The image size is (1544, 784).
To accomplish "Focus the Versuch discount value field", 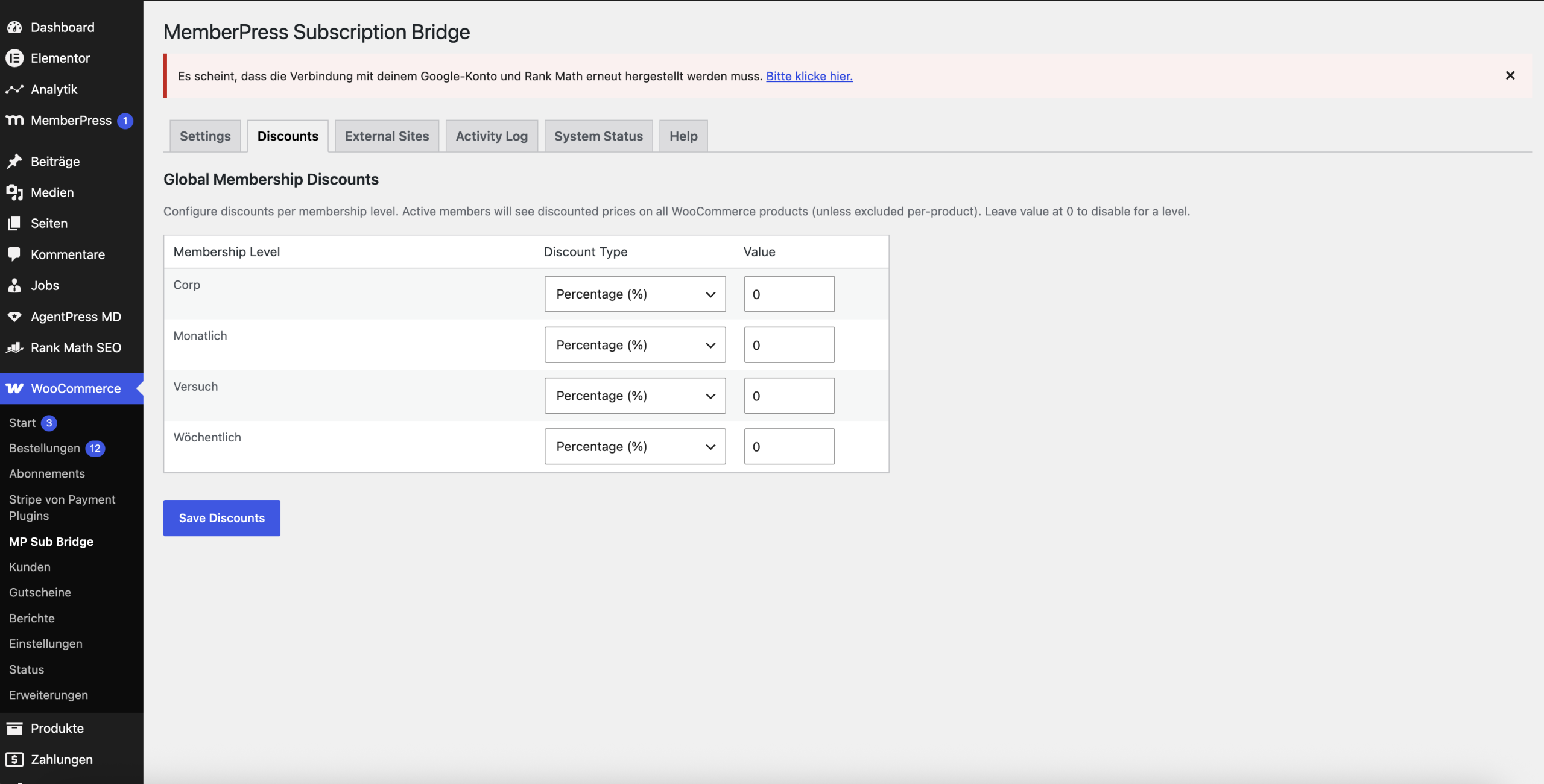I will (789, 396).
